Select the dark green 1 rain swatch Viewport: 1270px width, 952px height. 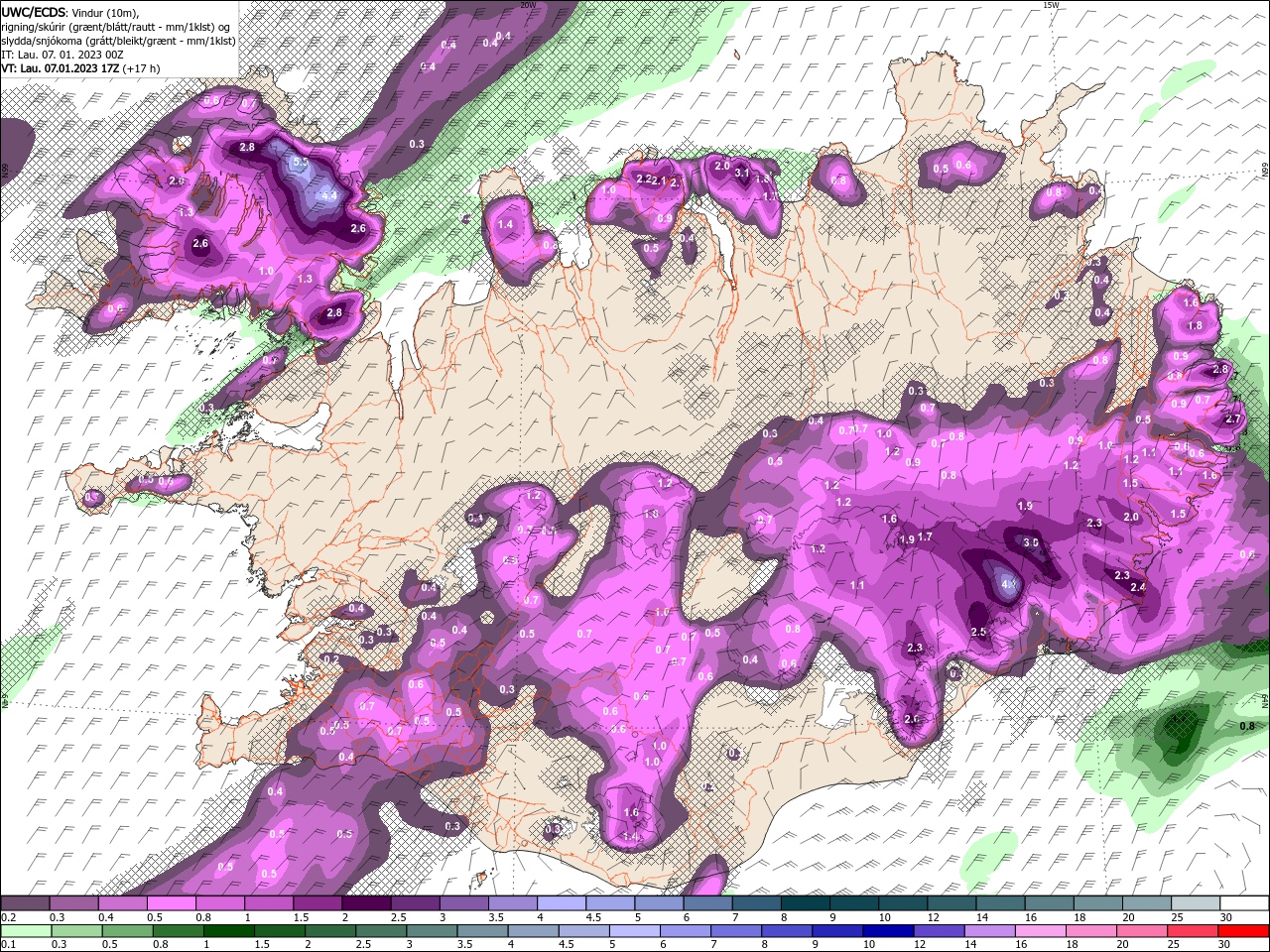pos(229,930)
